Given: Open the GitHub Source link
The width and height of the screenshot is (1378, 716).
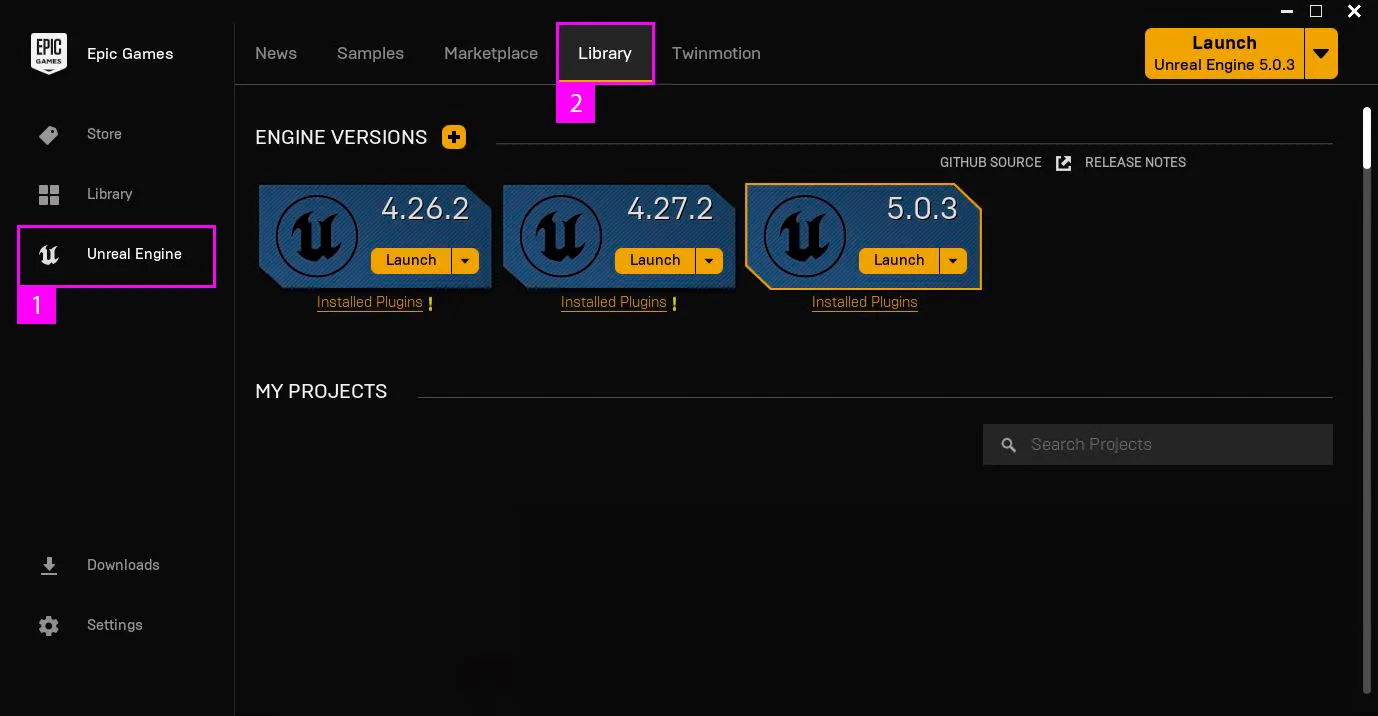Looking at the screenshot, I should 990,162.
